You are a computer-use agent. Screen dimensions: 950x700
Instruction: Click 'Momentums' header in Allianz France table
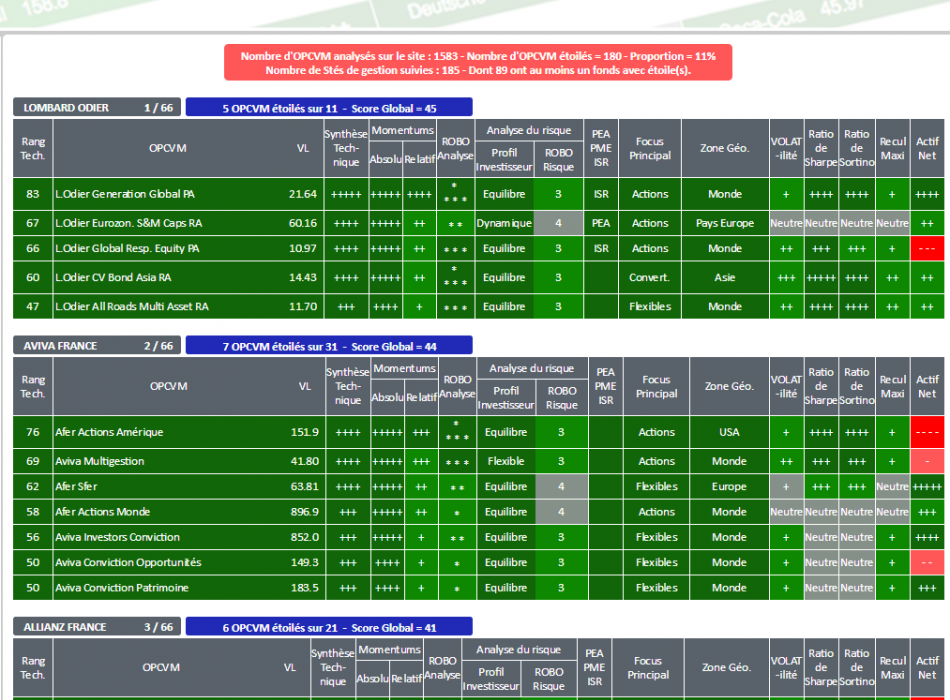click(389, 650)
